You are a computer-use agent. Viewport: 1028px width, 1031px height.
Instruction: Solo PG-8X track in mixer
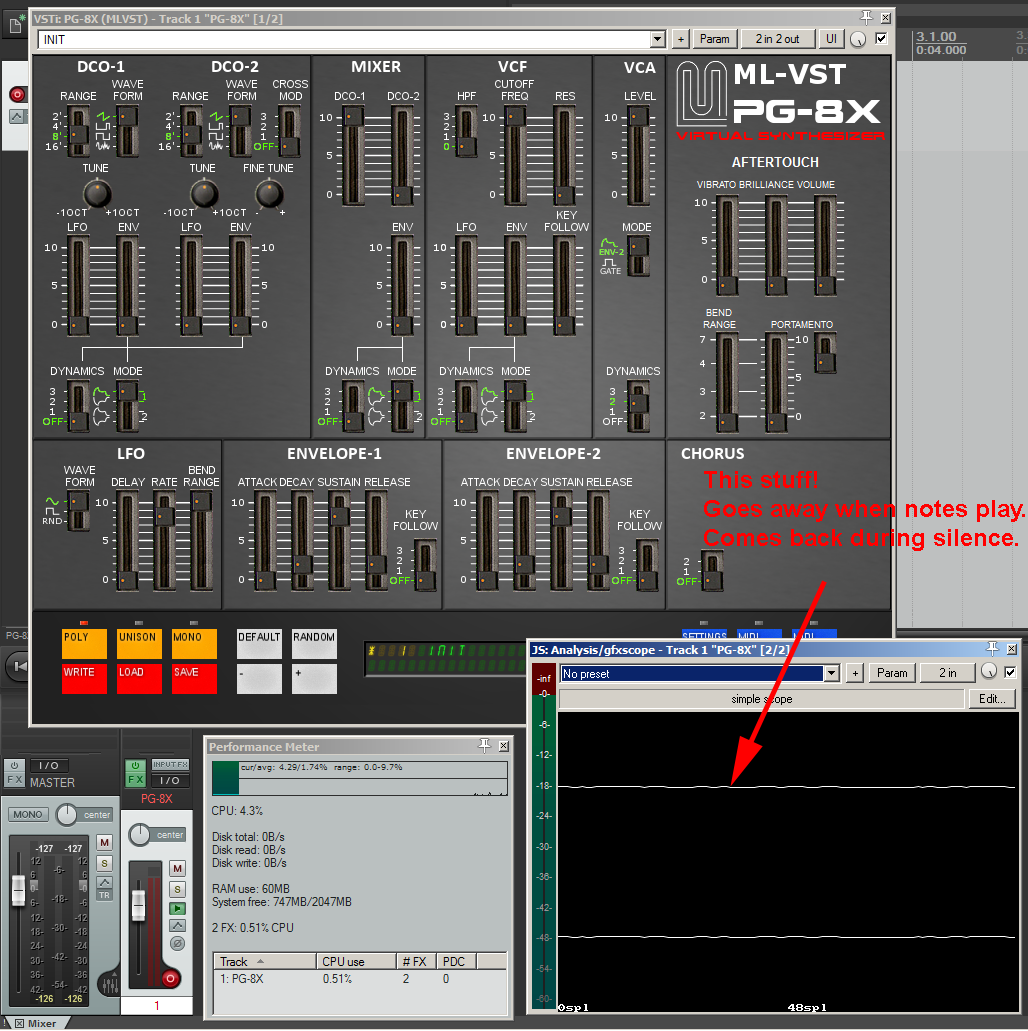pyautogui.click(x=178, y=890)
